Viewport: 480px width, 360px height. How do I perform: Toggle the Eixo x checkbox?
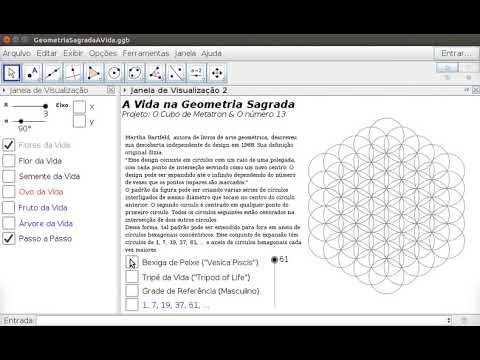tap(79, 107)
